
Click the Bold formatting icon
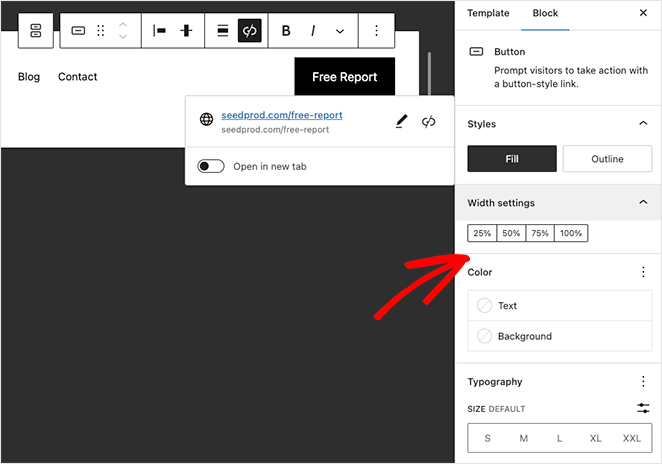pyautogui.click(x=286, y=31)
